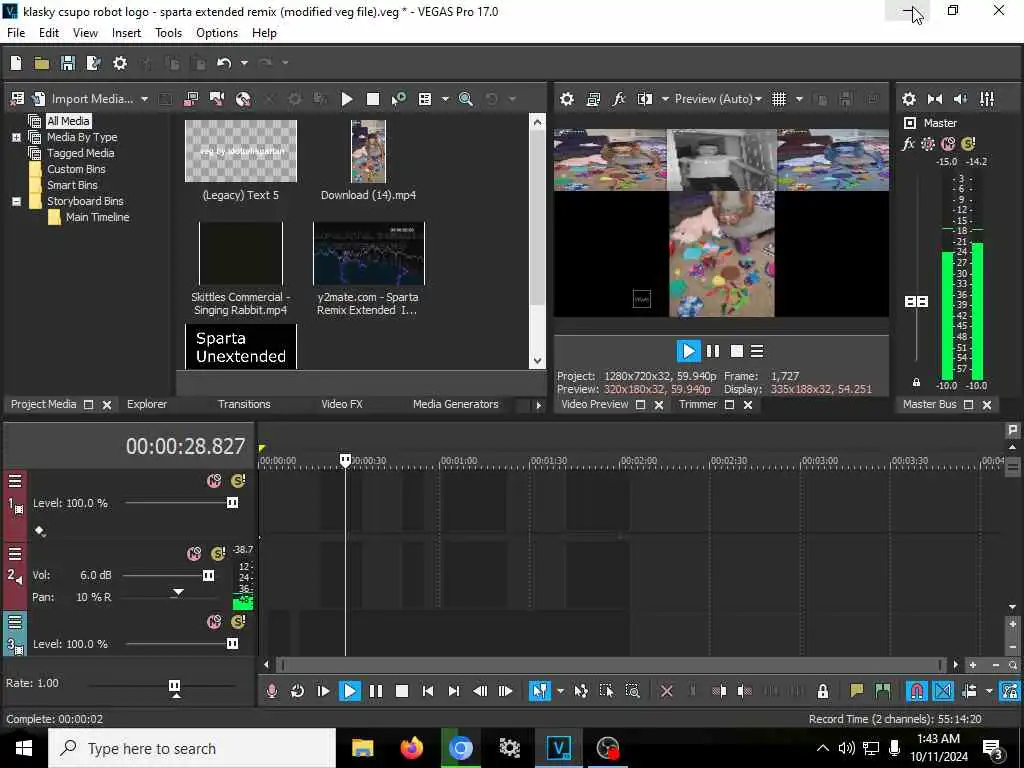Click the Preview on External Monitor icon

pos(593,99)
